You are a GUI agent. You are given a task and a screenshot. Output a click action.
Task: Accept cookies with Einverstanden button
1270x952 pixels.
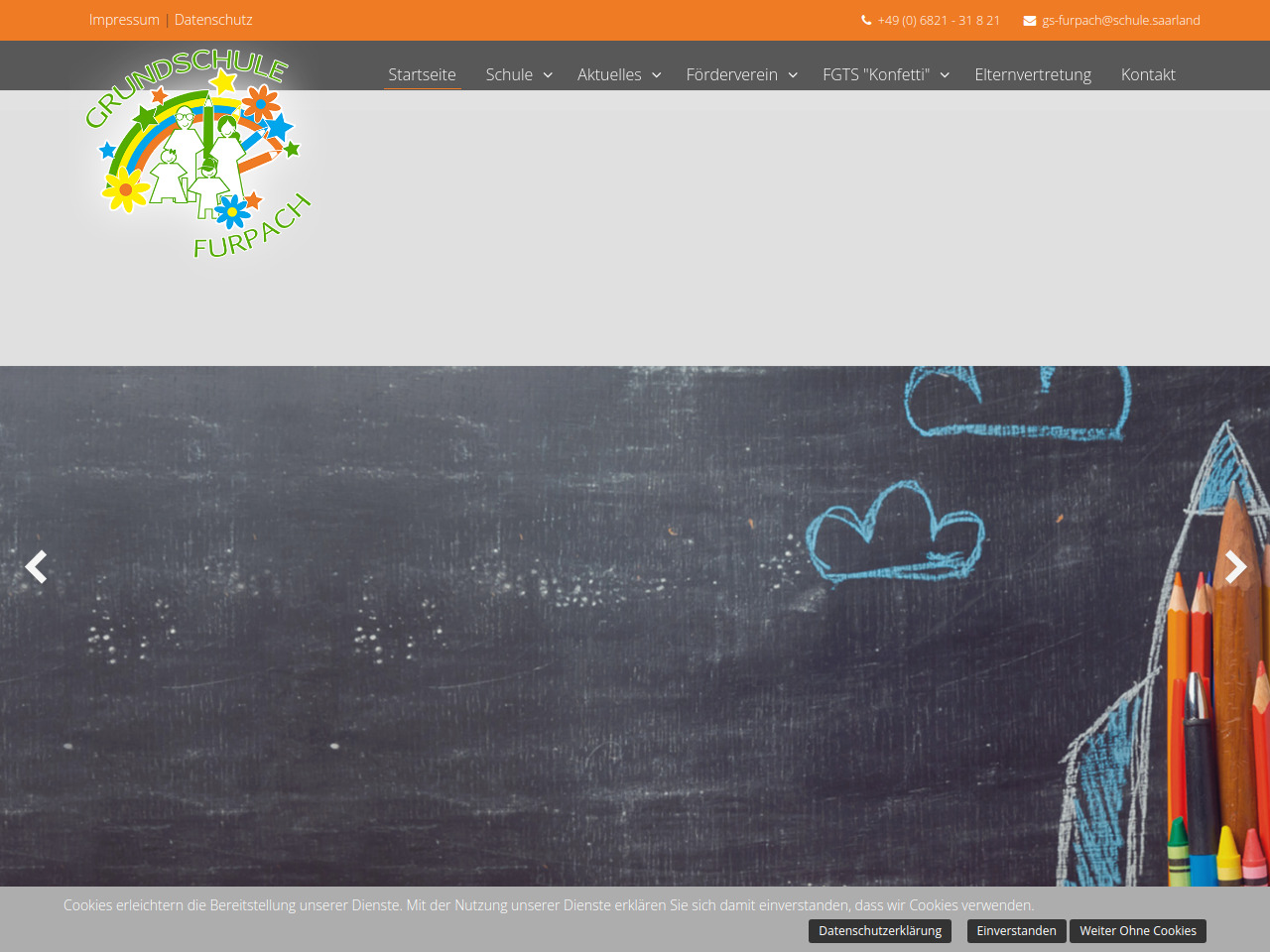coord(1016,931)
